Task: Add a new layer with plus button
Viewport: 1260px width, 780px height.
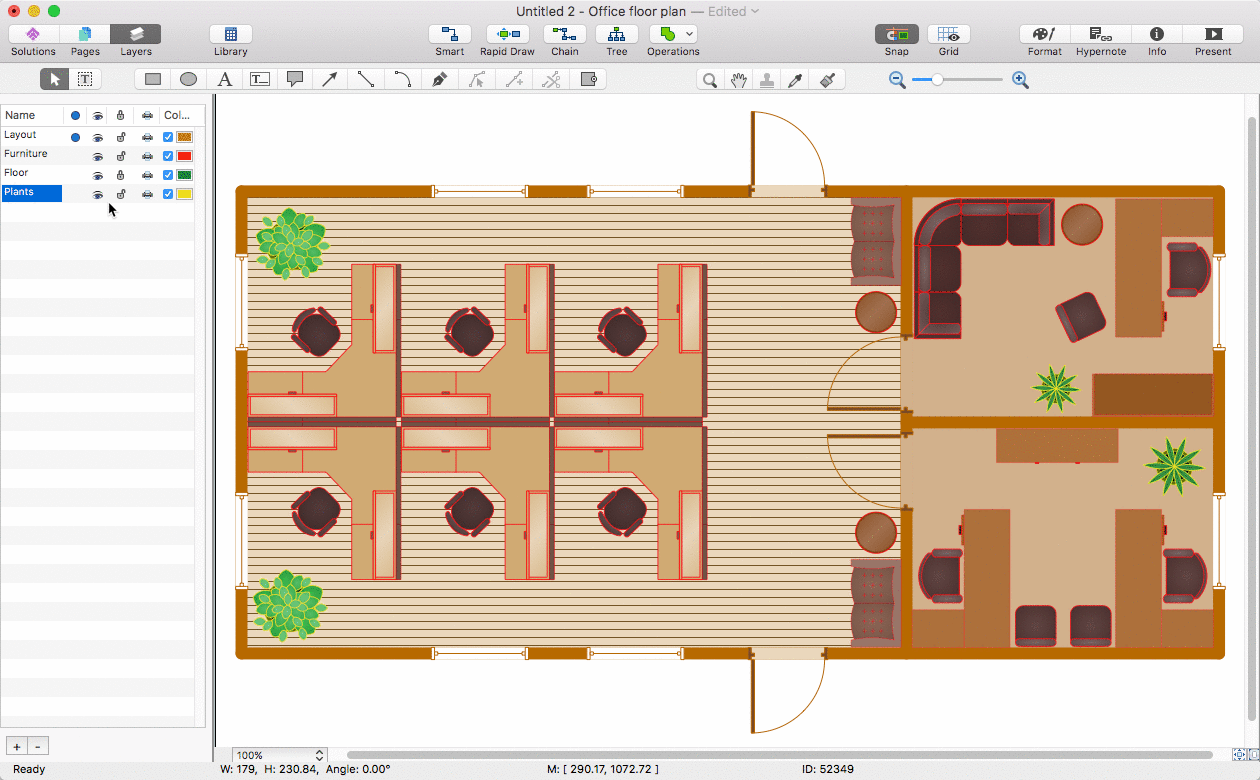Action: (17, 746)
